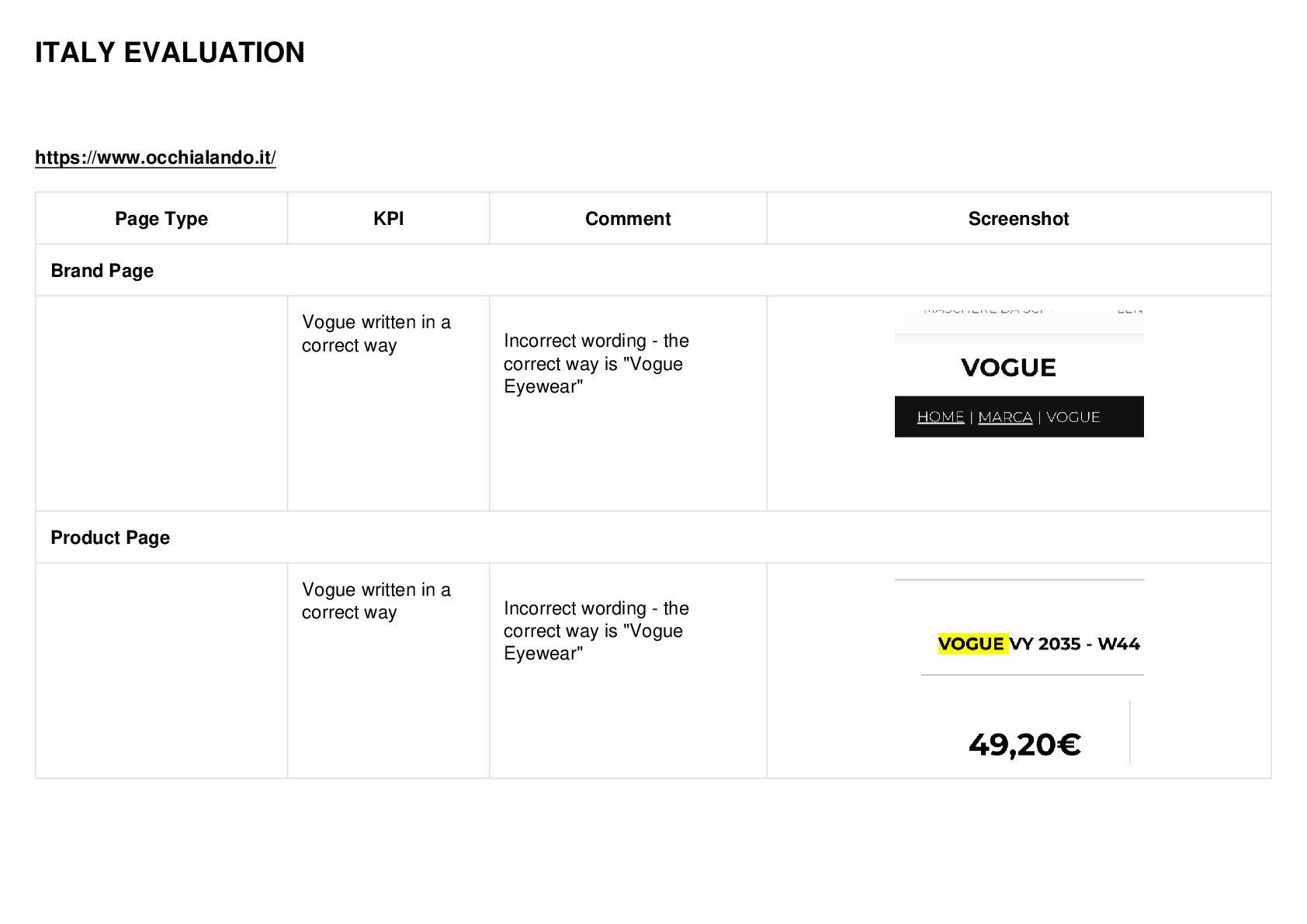
Task: Select the Brand Page section row
Action: 653,271
